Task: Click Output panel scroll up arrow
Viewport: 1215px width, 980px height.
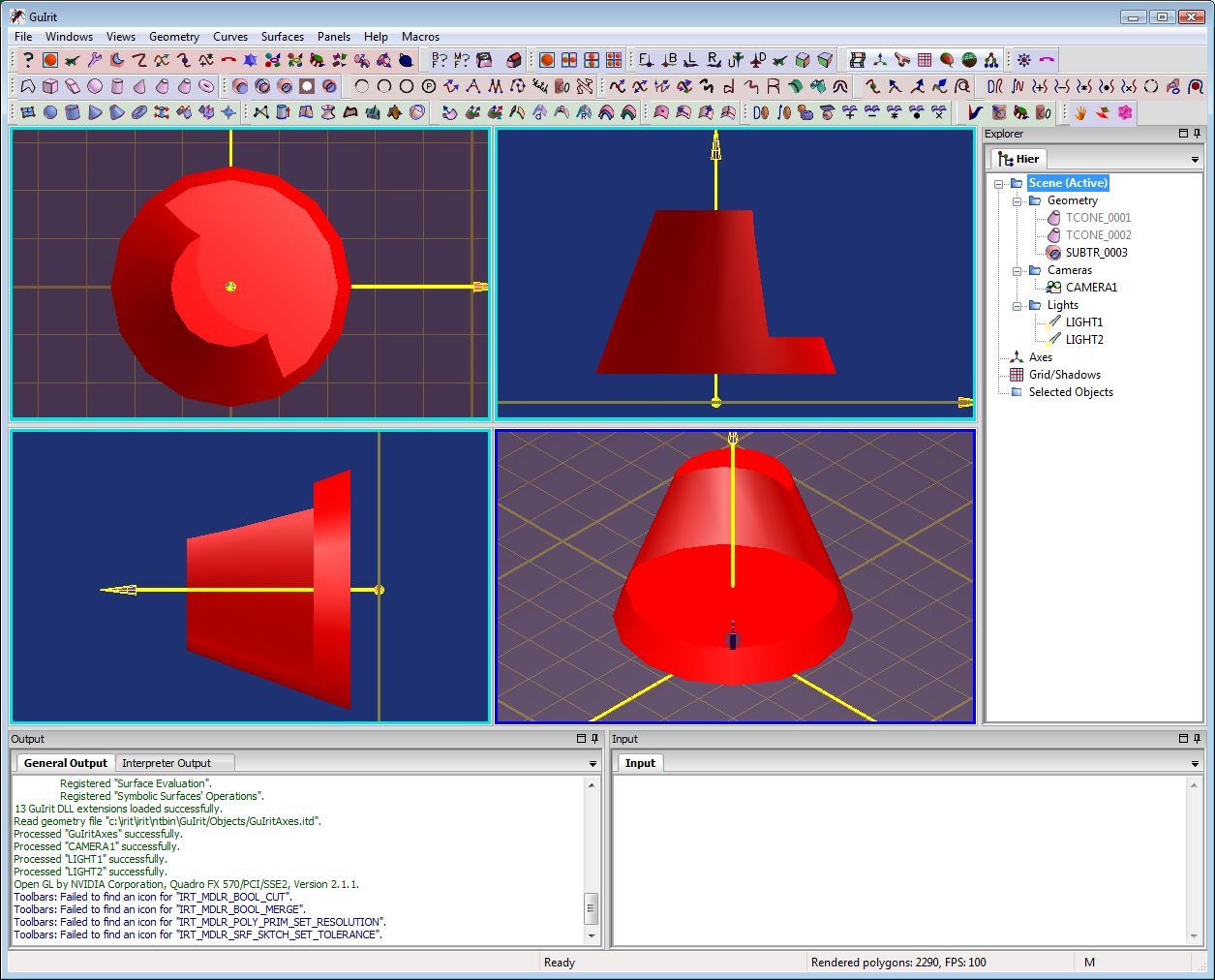Action: (x=592, y=784)
